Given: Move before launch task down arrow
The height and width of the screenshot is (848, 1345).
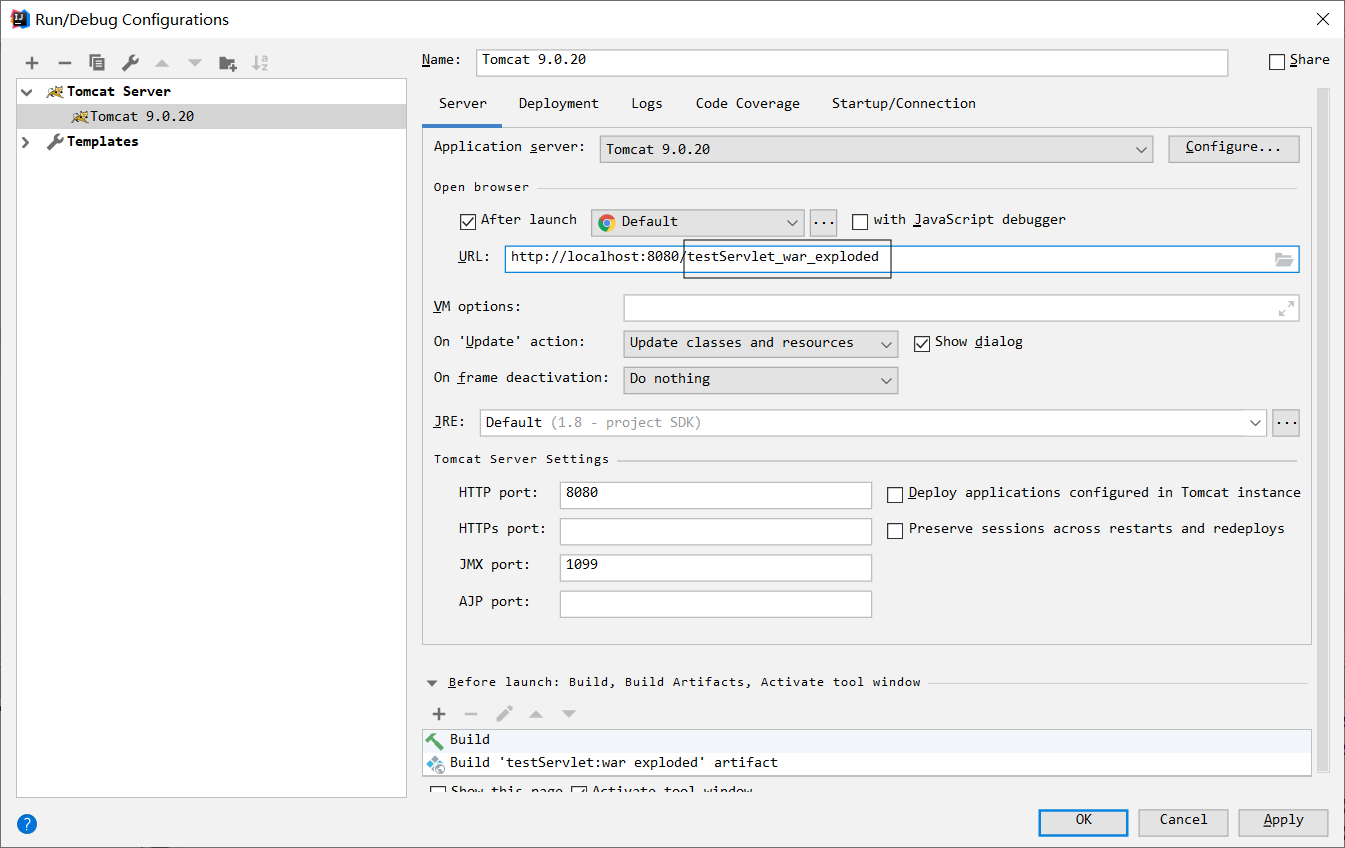Looking at the screenshot, I should tap(569, 714).
